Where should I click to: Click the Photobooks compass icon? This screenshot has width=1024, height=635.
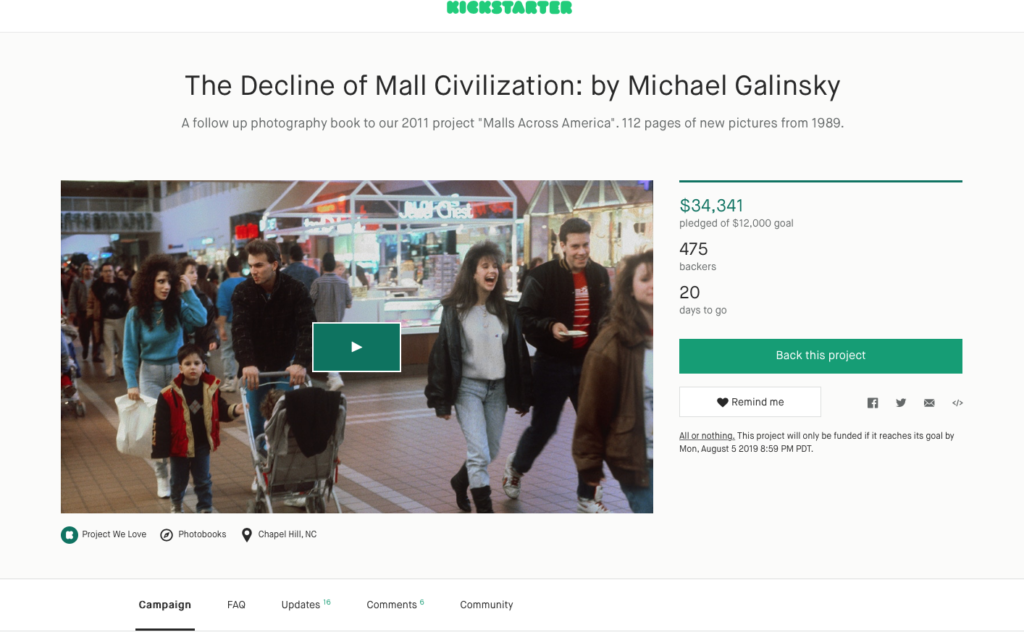tap(167, 535)
